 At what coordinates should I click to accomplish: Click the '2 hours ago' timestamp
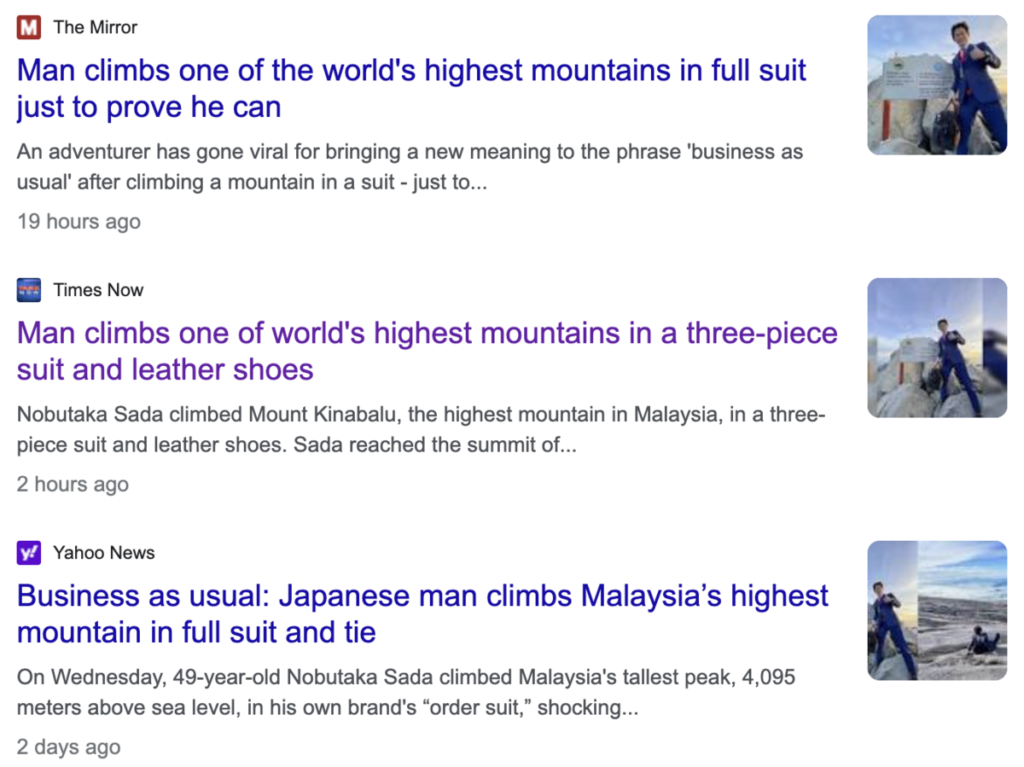(73, 484)
